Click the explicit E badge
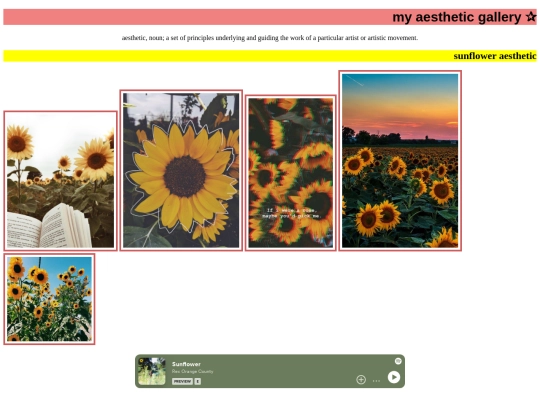The image size is (540, 405). pos(197,381)
